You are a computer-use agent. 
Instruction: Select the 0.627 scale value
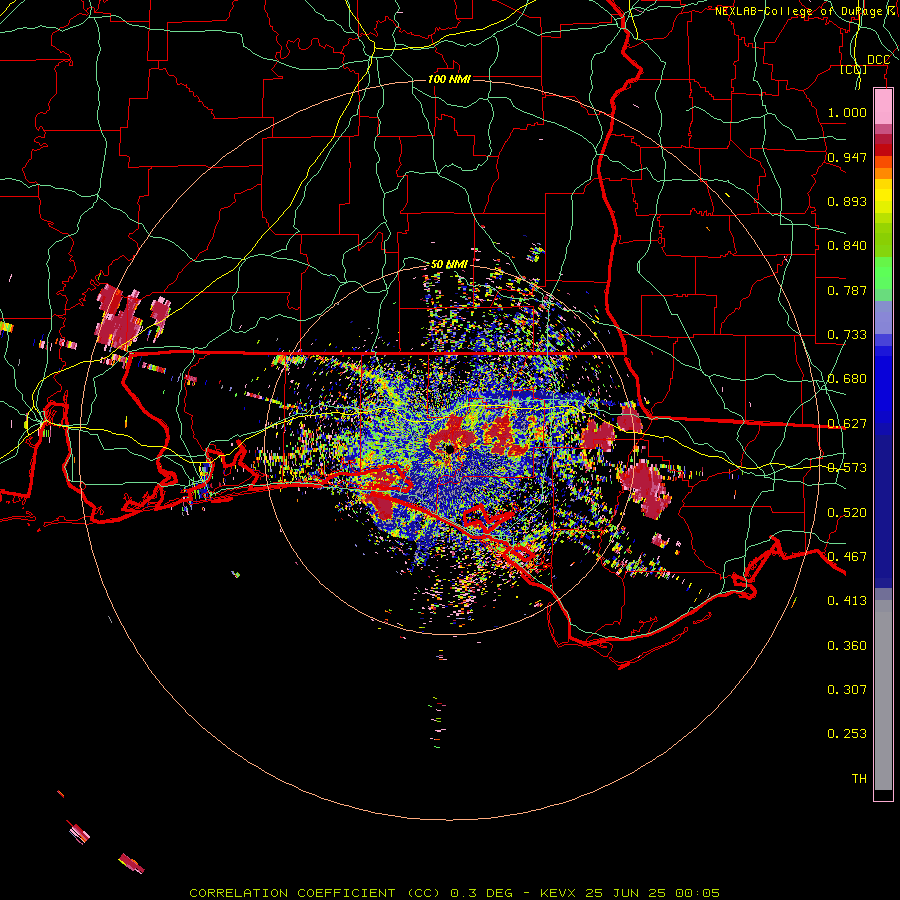[847, 424]
